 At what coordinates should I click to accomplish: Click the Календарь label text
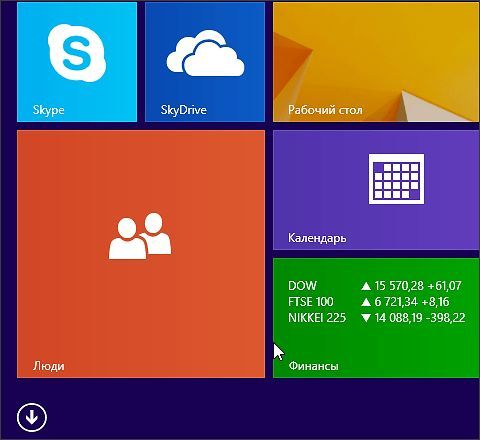317,238
